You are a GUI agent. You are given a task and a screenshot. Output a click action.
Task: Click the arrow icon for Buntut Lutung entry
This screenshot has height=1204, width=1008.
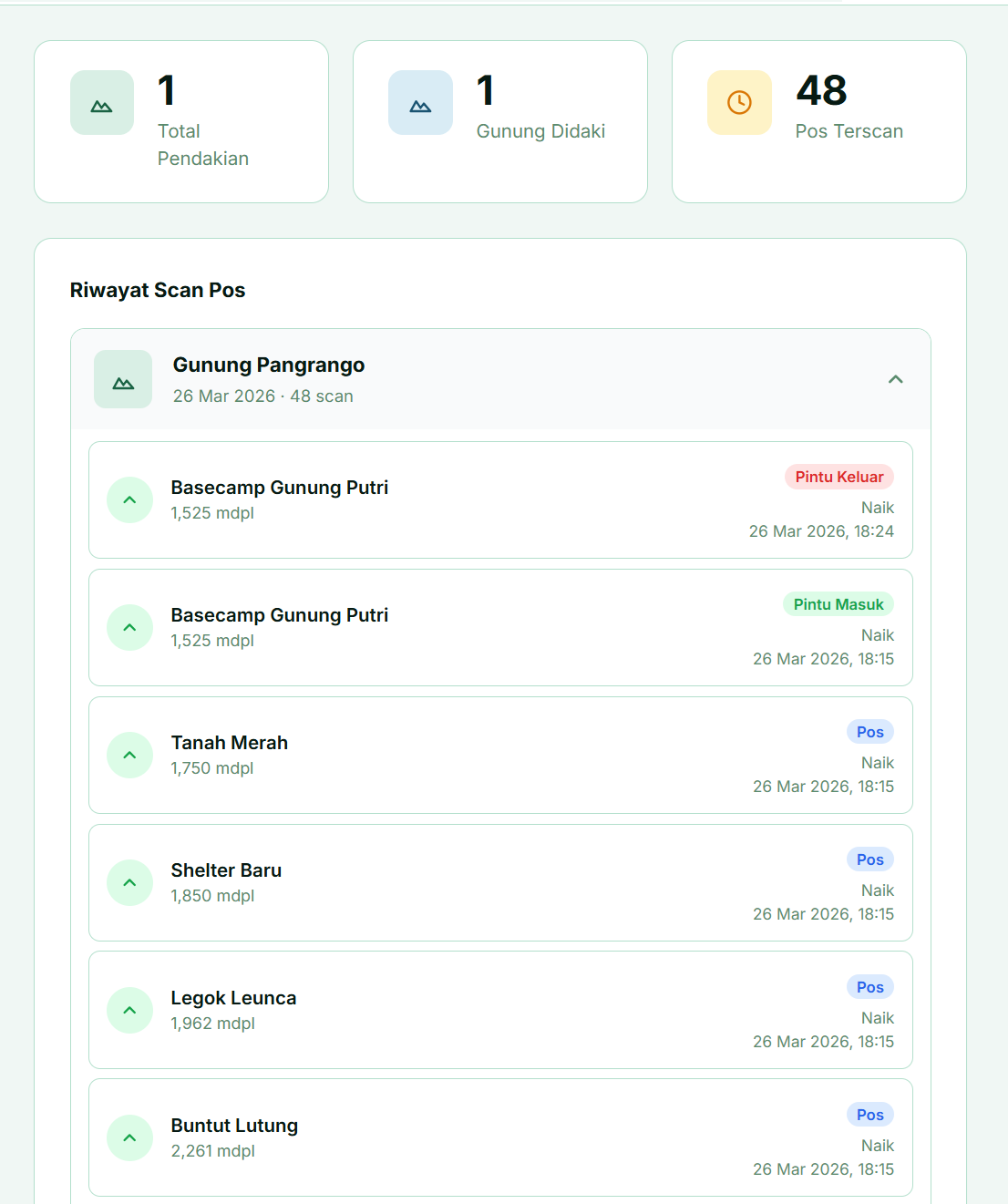coord(129,1137)
